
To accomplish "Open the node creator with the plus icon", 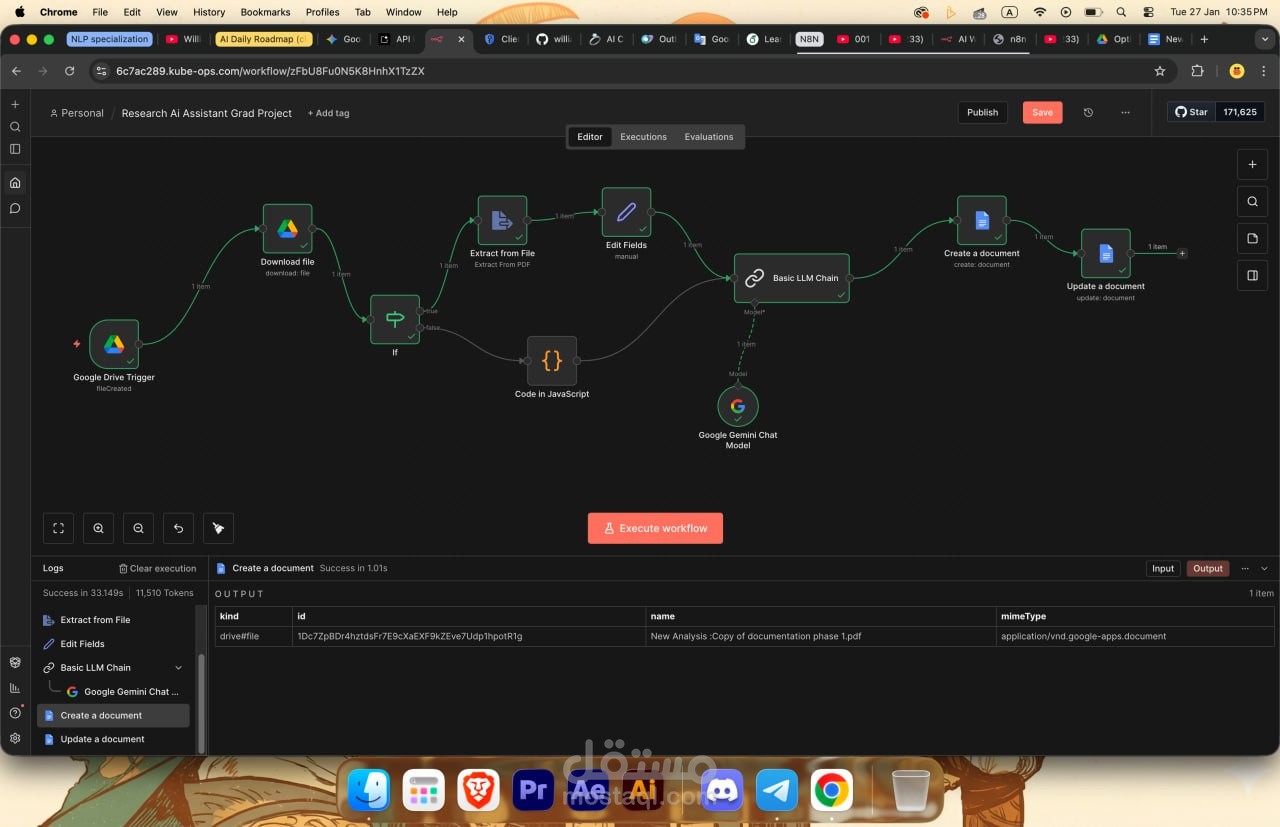I will [x=1252, y=164].
